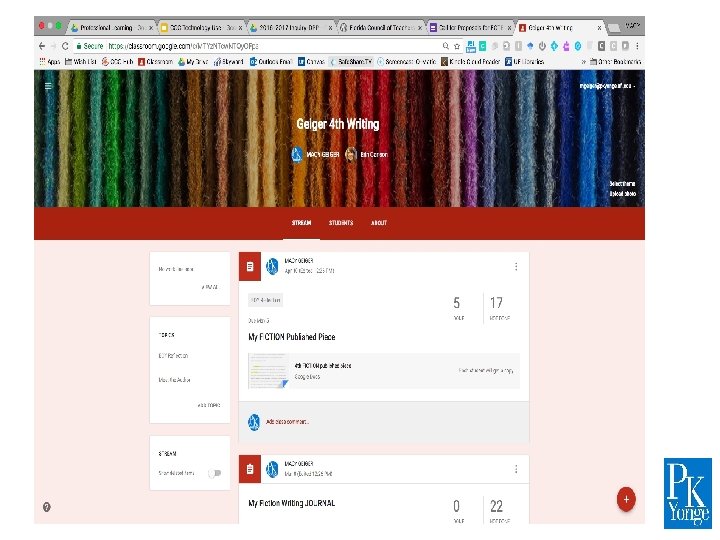Switch to the Call for Proposals browser tab

pyautogui.click(x=471, y=28)
